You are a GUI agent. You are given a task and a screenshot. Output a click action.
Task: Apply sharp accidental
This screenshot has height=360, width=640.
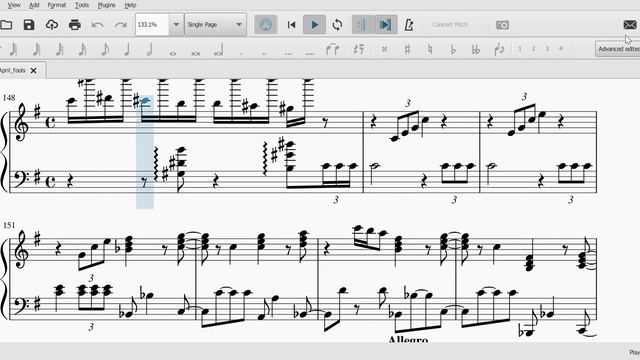click(407, 49)
